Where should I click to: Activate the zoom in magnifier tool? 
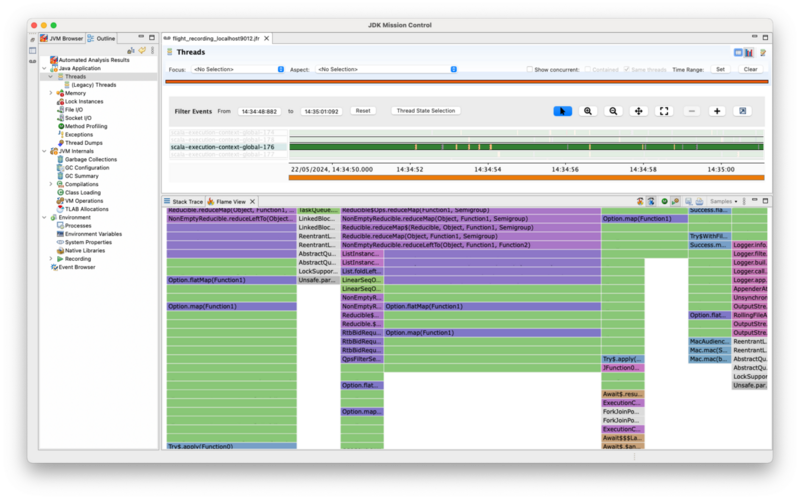[x=588, y=111]
